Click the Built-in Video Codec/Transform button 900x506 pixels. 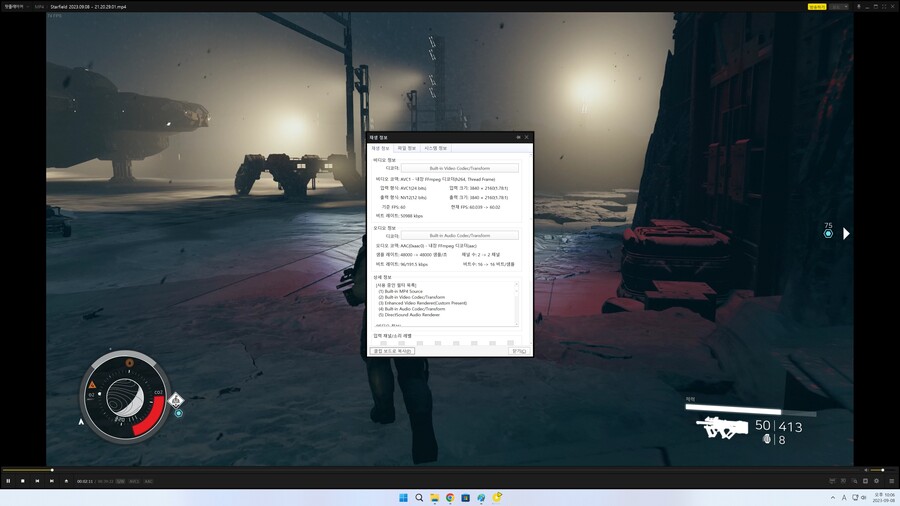(460, 168)
